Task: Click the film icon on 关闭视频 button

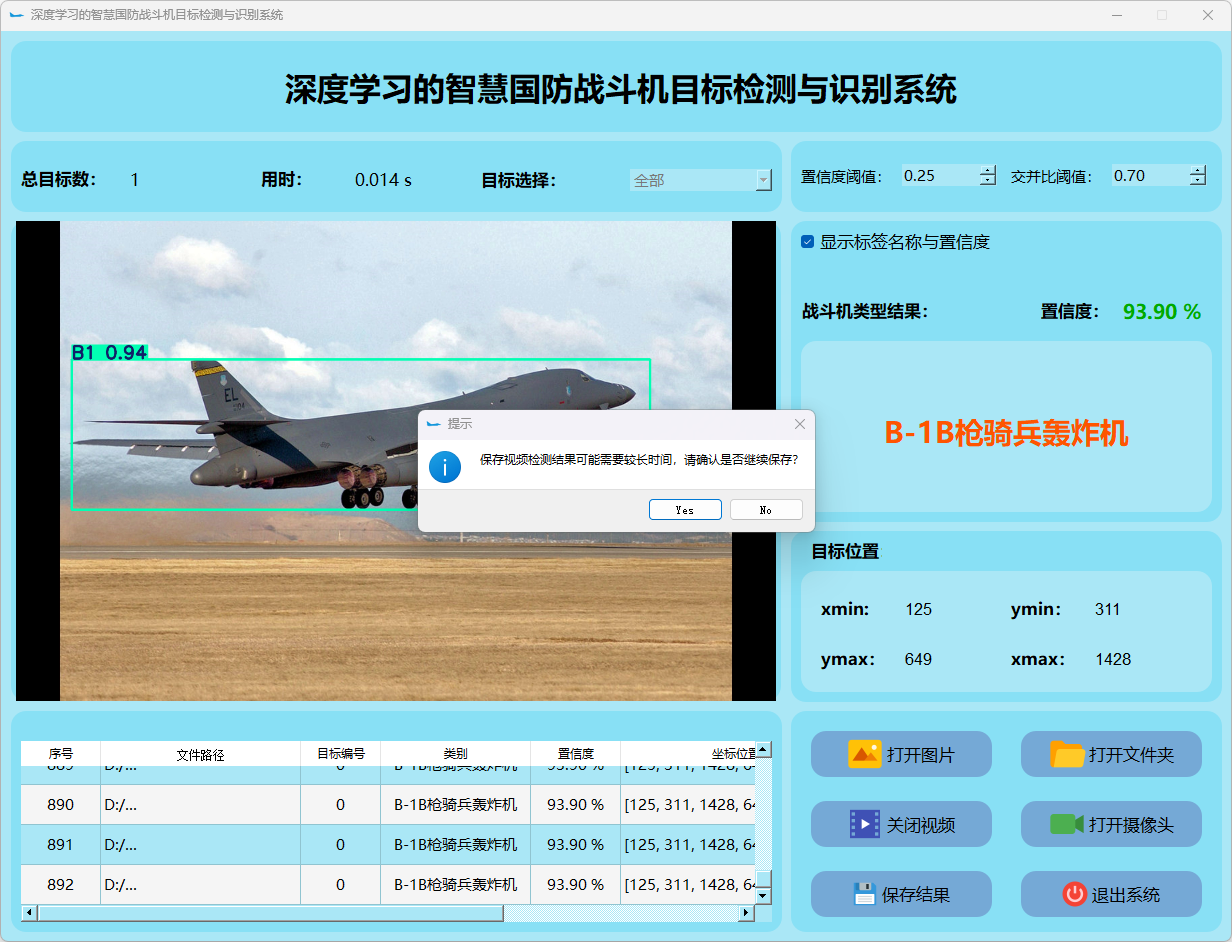Action: pyautogui.click(x=864, y=824)
